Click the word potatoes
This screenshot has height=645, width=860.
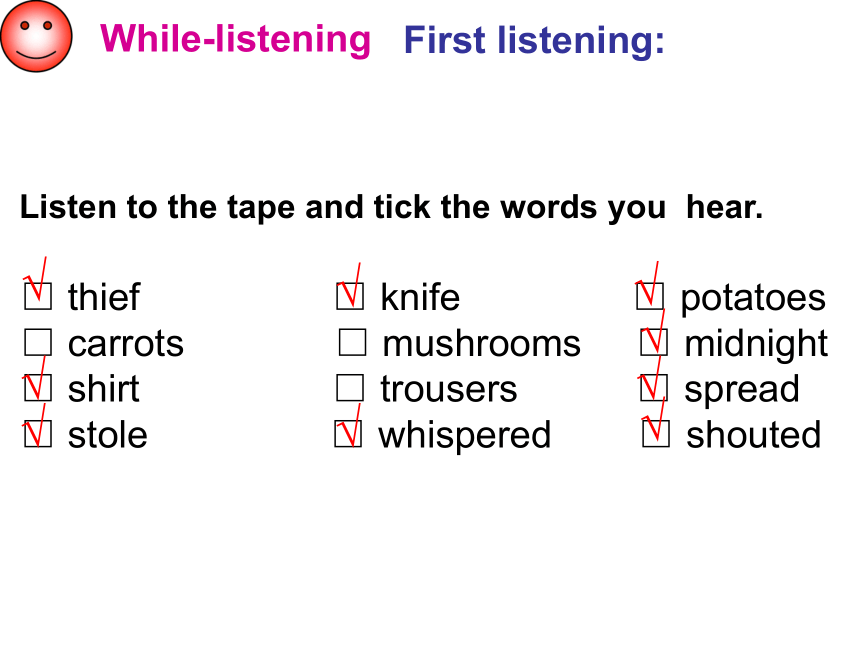click(753, 299)
